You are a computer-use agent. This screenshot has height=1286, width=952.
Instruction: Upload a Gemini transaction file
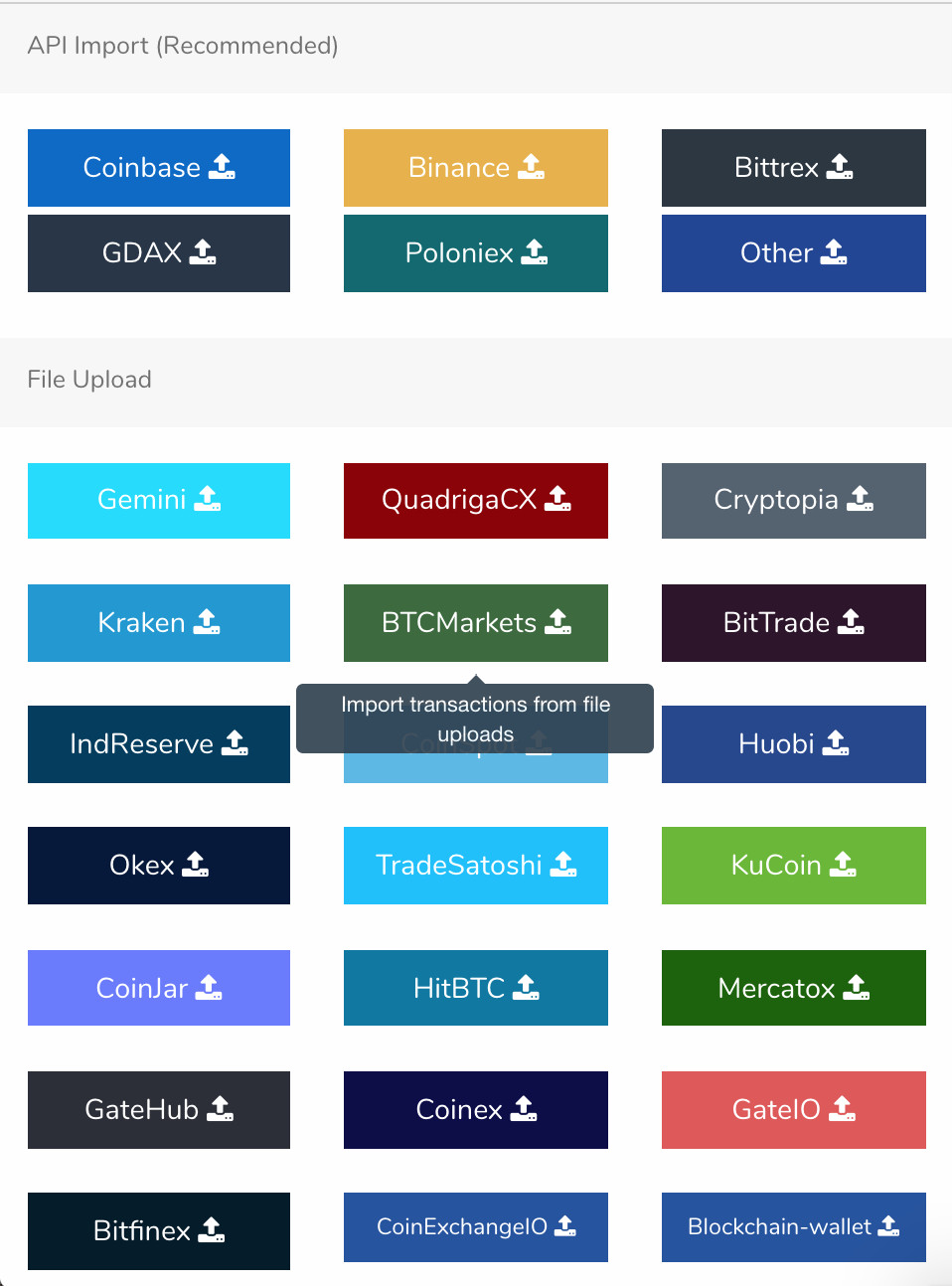pos(159,500)
